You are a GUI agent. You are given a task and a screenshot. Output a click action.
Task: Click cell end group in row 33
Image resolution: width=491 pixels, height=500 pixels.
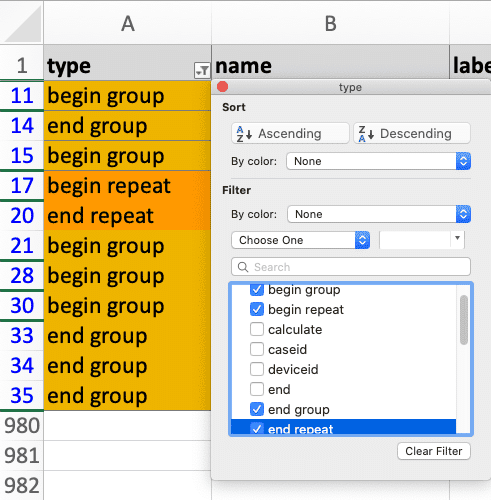click(x=127, y=336)
